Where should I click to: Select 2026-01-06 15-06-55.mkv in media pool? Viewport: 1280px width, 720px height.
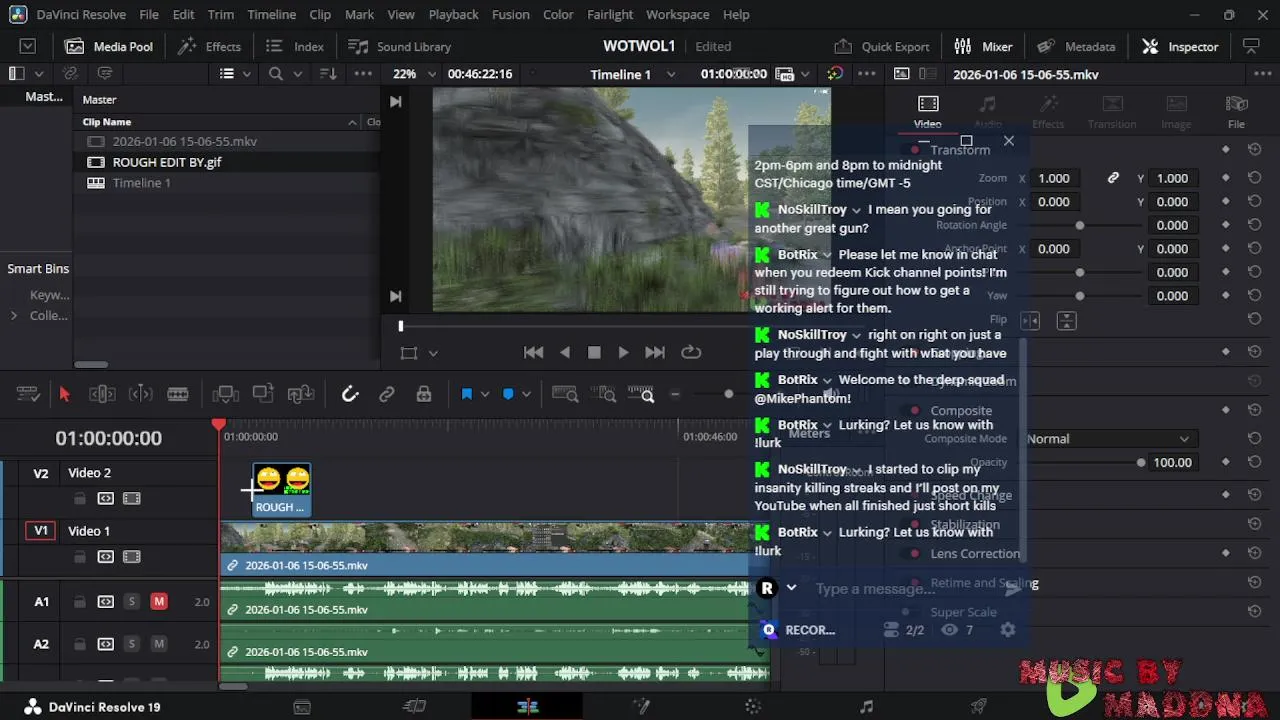pos(185,141)
